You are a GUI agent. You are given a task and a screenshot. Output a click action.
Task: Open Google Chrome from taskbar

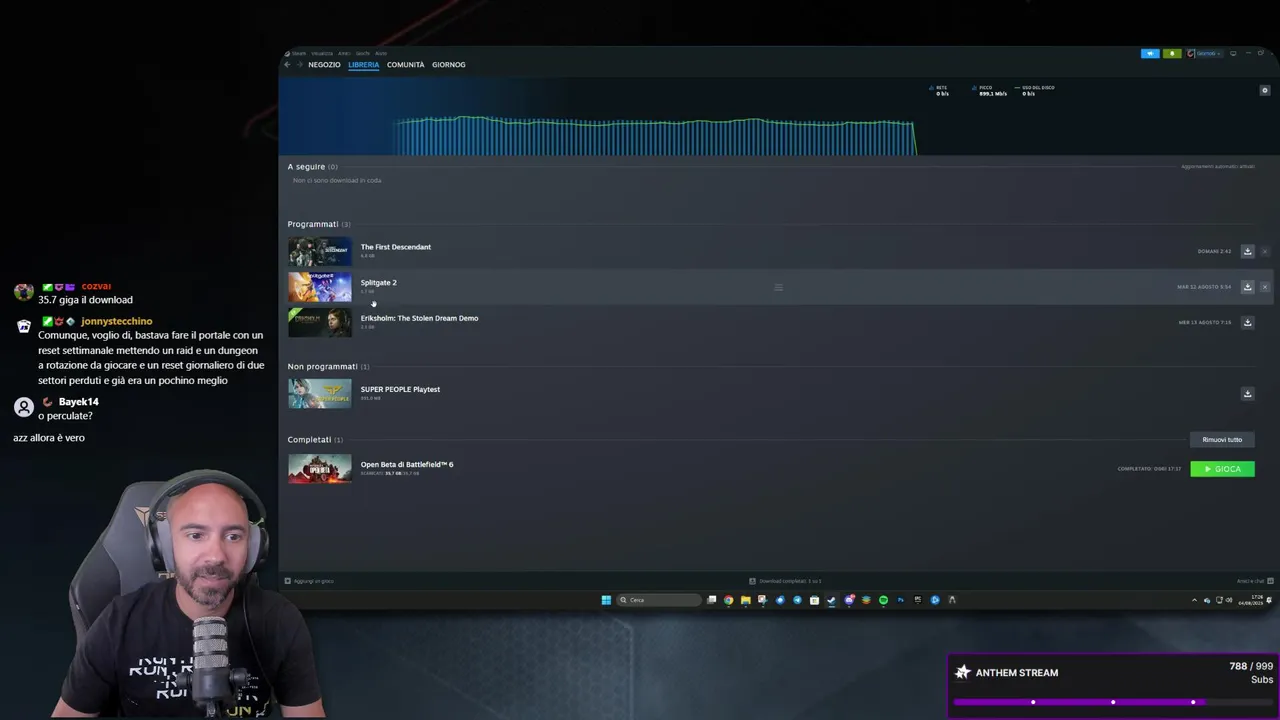click(728, 600)
